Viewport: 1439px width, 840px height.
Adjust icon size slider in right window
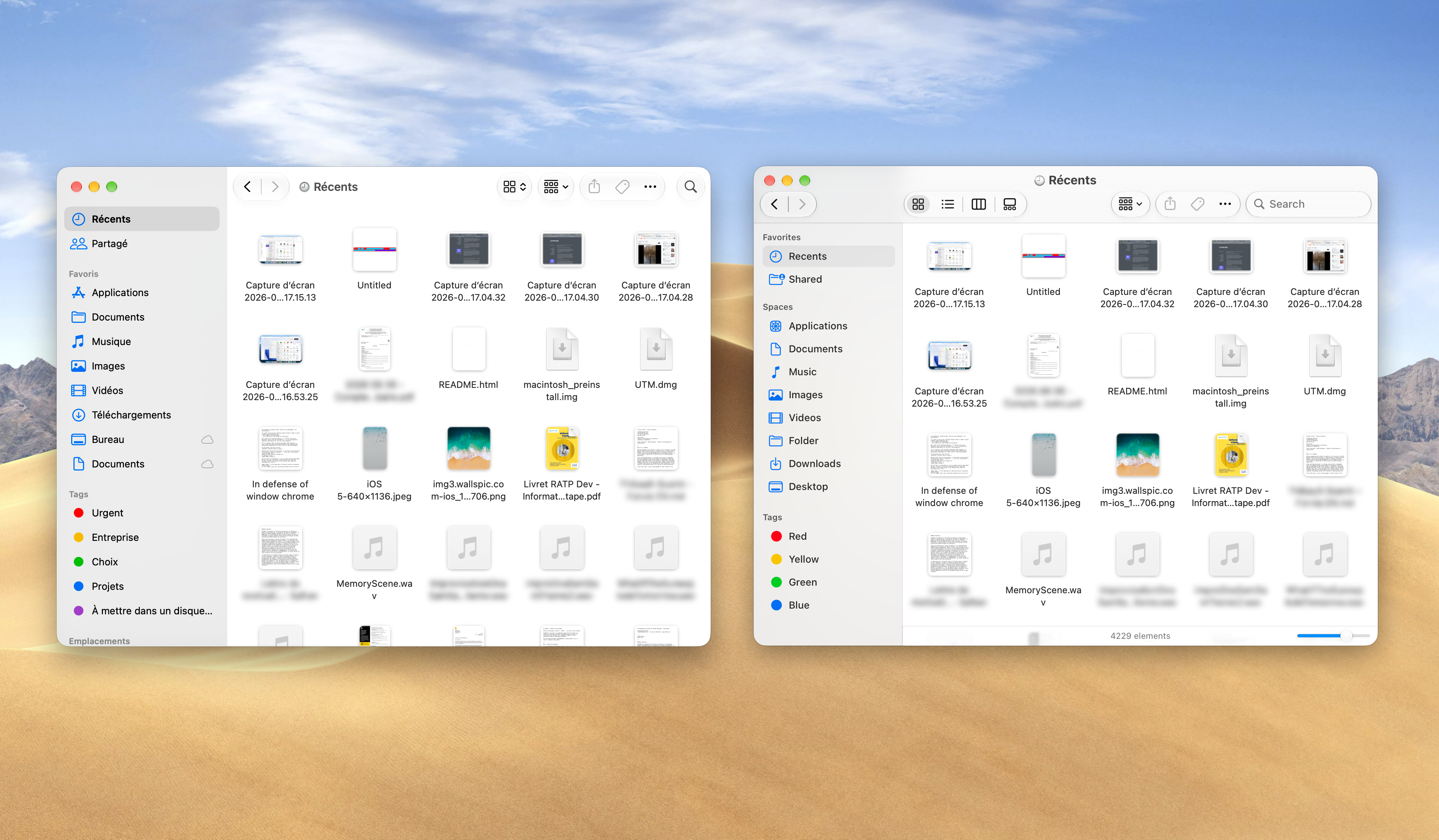[x=1346, y=636]
